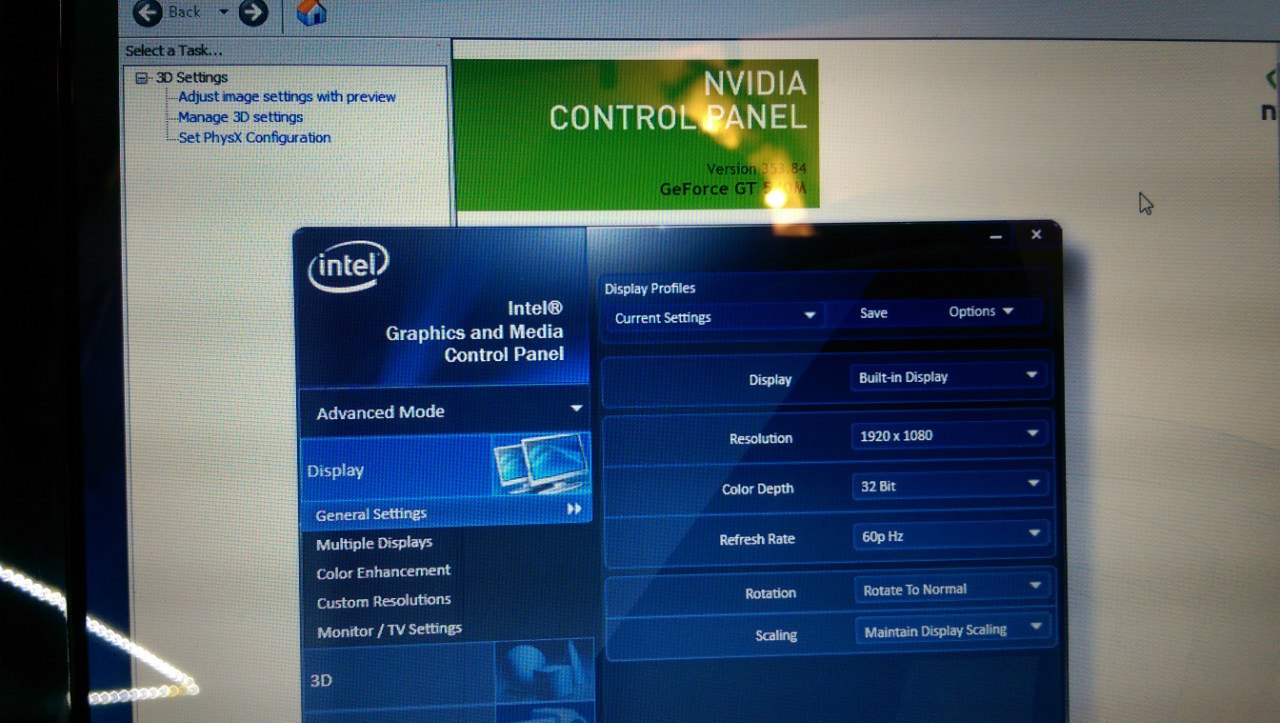
Task: Open the Options dropdown menu
Action: 980,312
